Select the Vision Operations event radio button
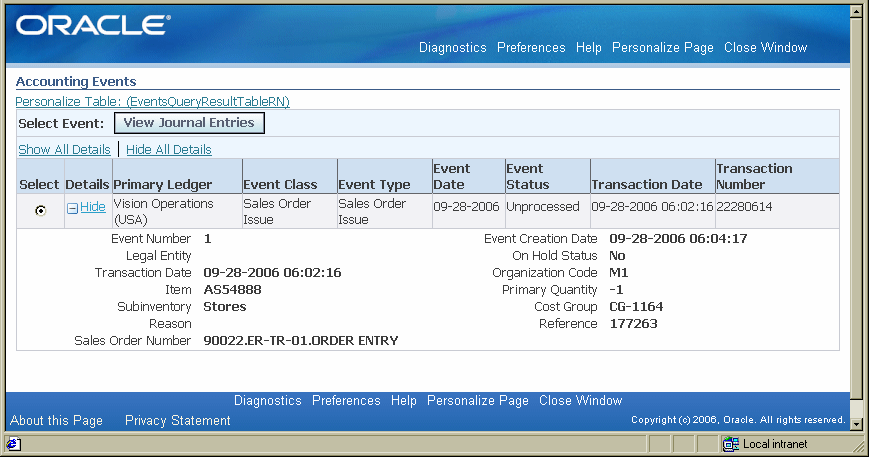This screenshot has width=869, height=457. click(x=40, y=210)
